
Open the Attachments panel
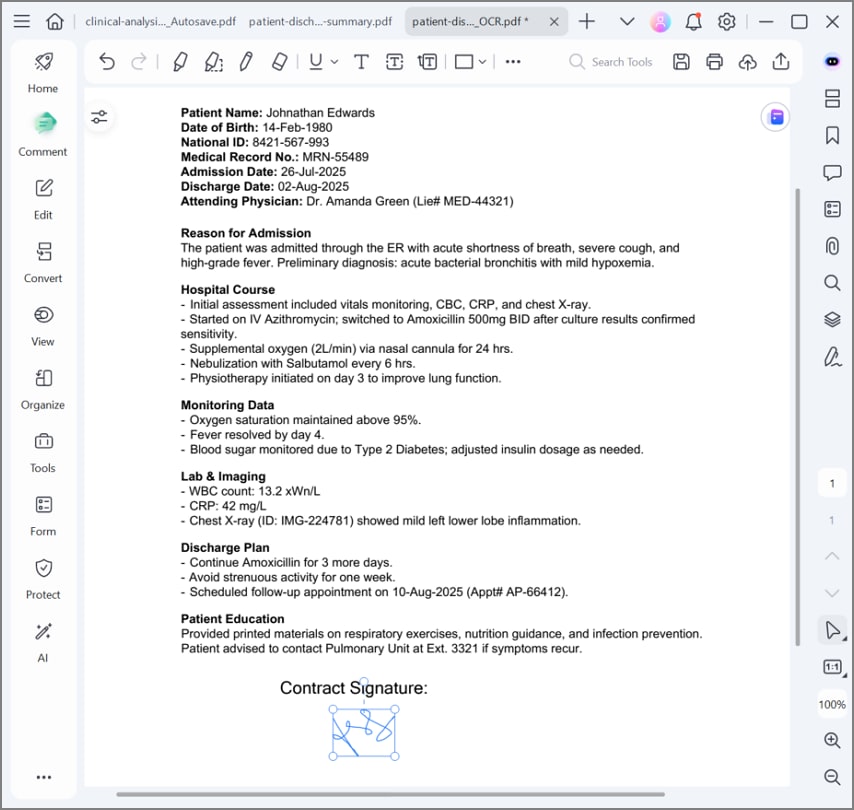pos(832,246)
